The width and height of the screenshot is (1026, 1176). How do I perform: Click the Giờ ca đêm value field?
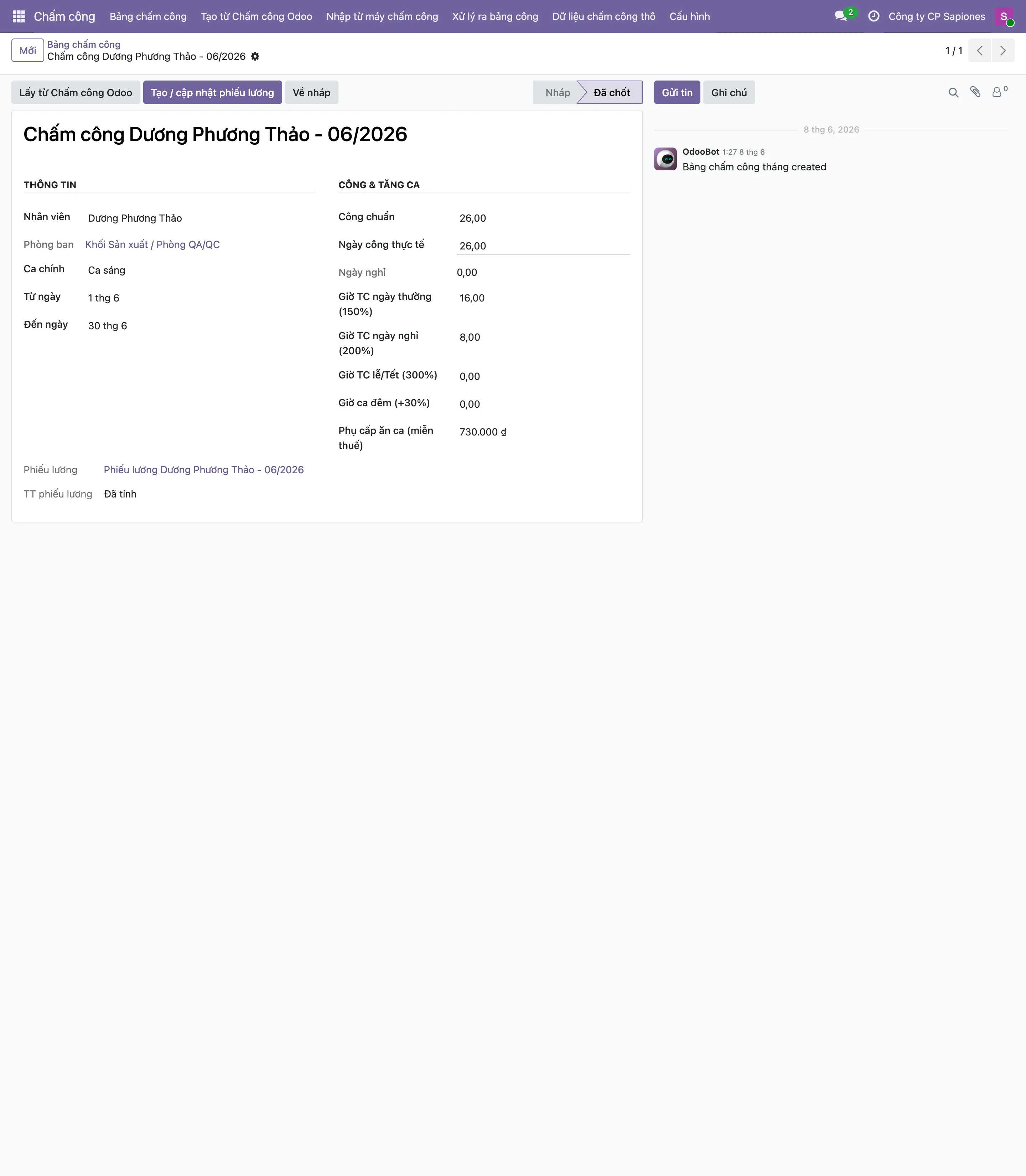(x=543, y=404)
